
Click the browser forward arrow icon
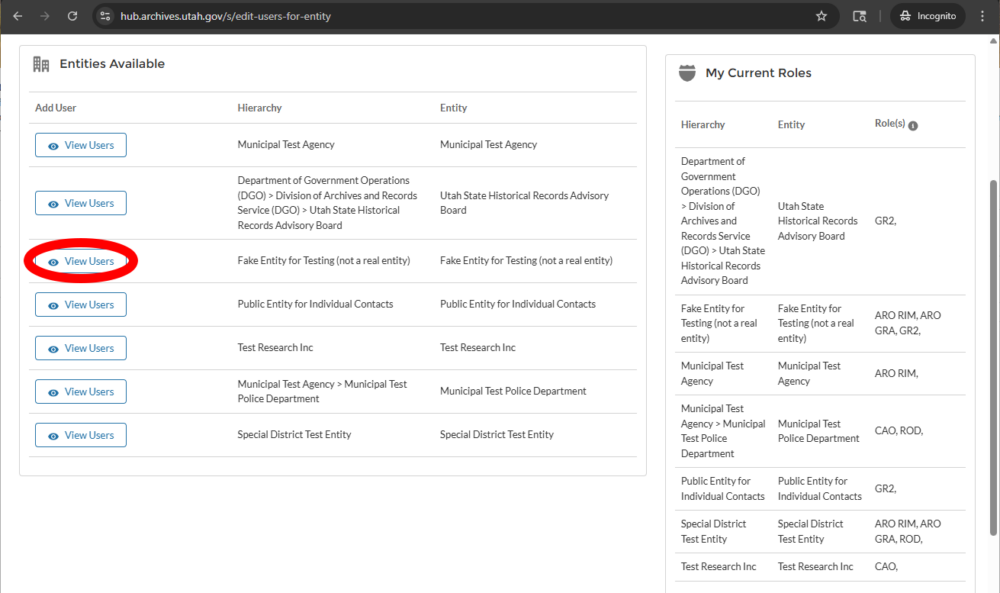[x=45, y=16]
